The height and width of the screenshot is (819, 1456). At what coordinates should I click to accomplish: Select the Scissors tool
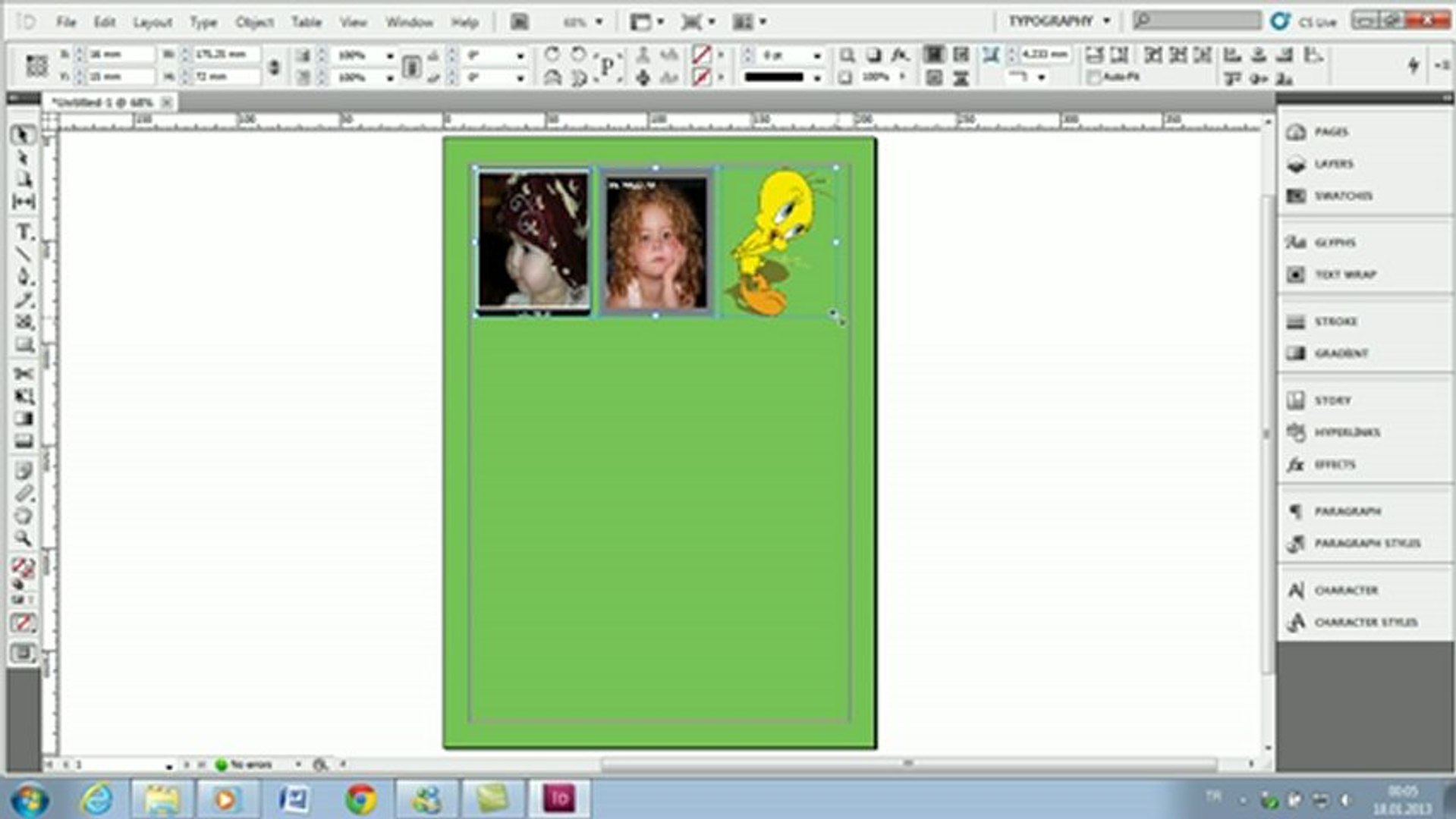[x=23, y=374]
